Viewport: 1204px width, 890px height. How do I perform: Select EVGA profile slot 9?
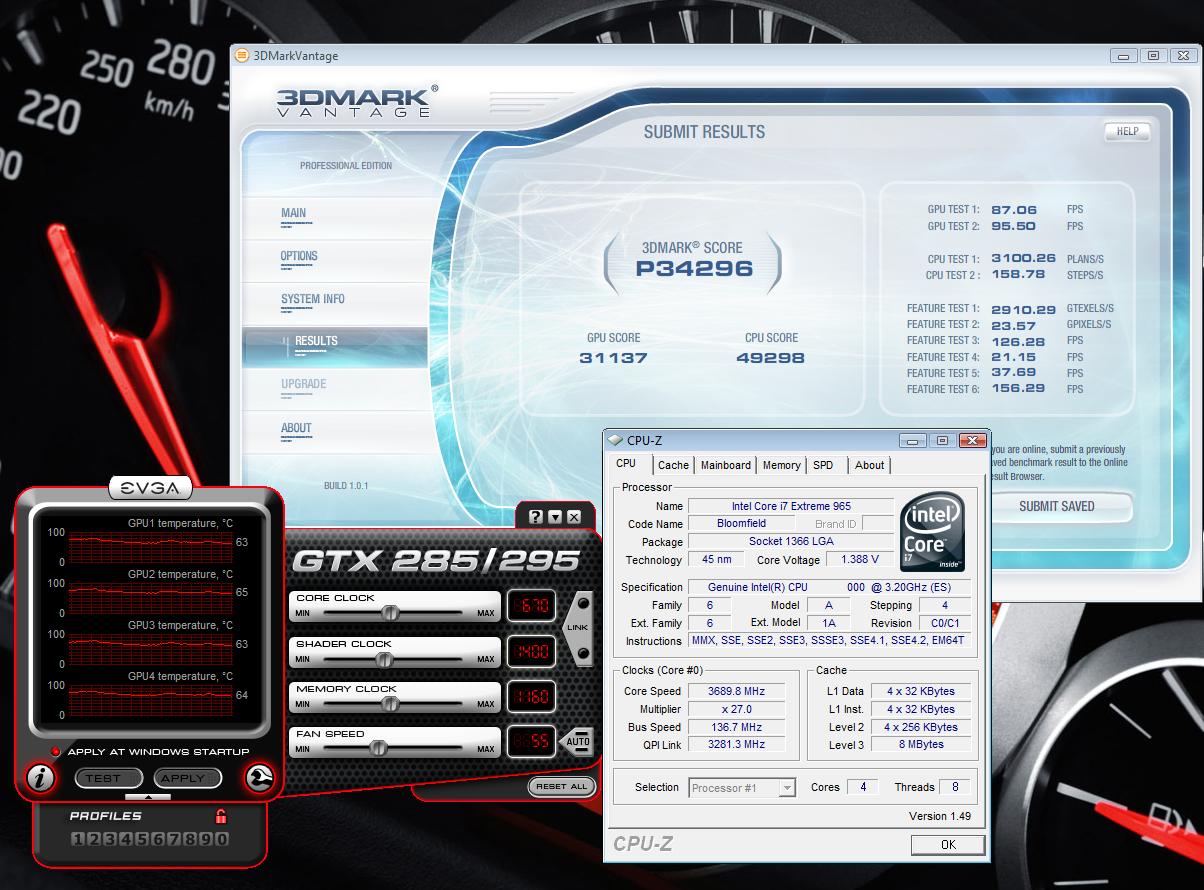[x=206, y=838]
